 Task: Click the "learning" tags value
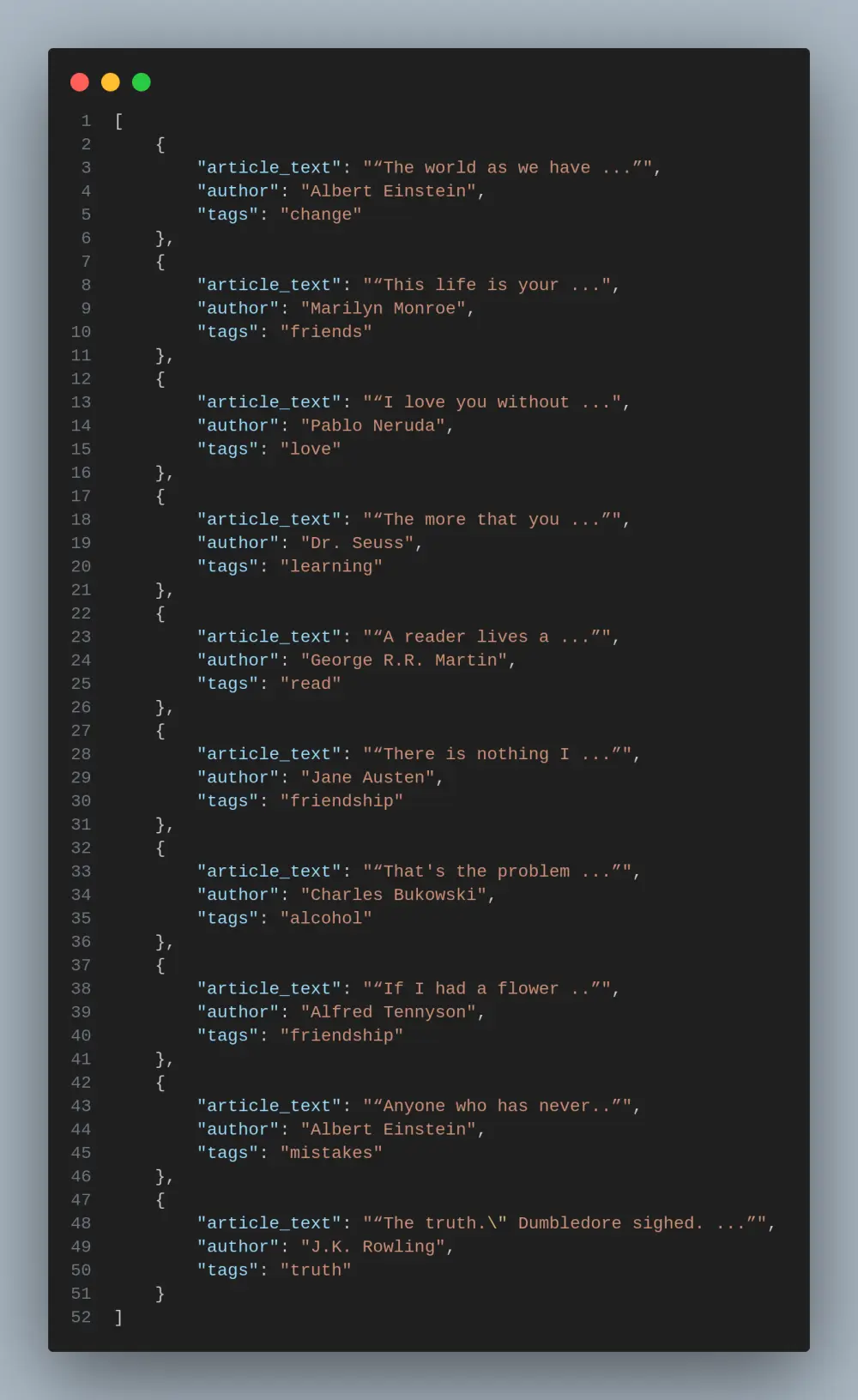[x=331, y=567]
